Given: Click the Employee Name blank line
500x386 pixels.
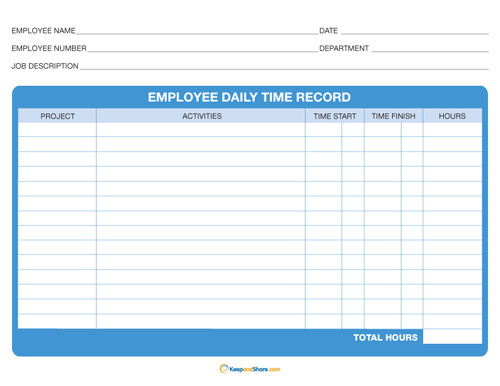Looking at the screenshot, I should tap(197, 32).
